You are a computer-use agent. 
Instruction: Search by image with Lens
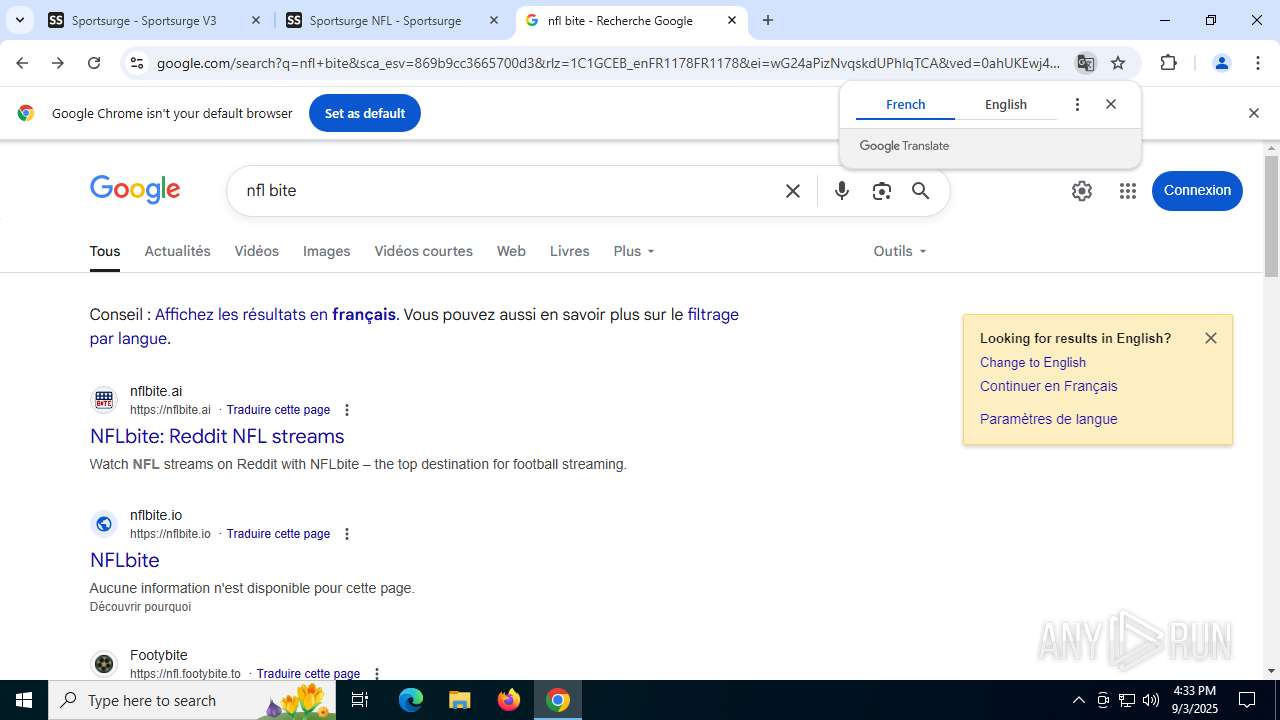pos(881,191)
